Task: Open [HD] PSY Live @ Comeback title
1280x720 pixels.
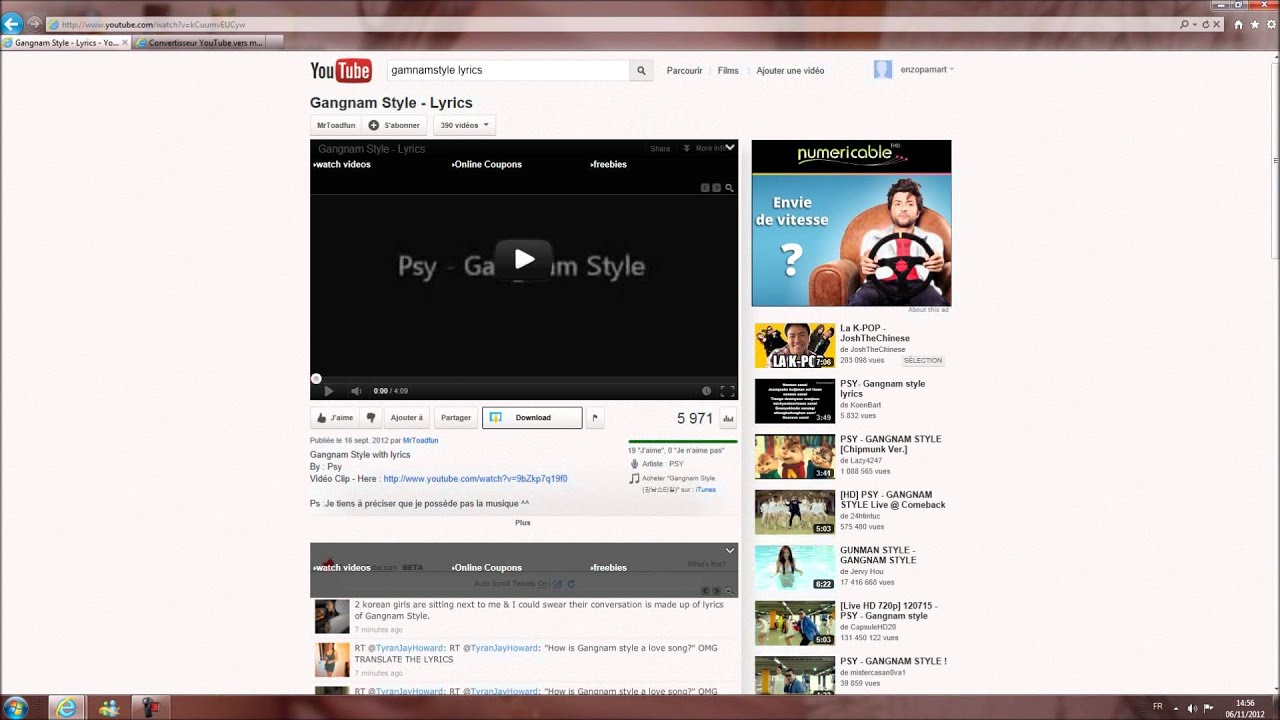Action: click(x=892, y=500)
